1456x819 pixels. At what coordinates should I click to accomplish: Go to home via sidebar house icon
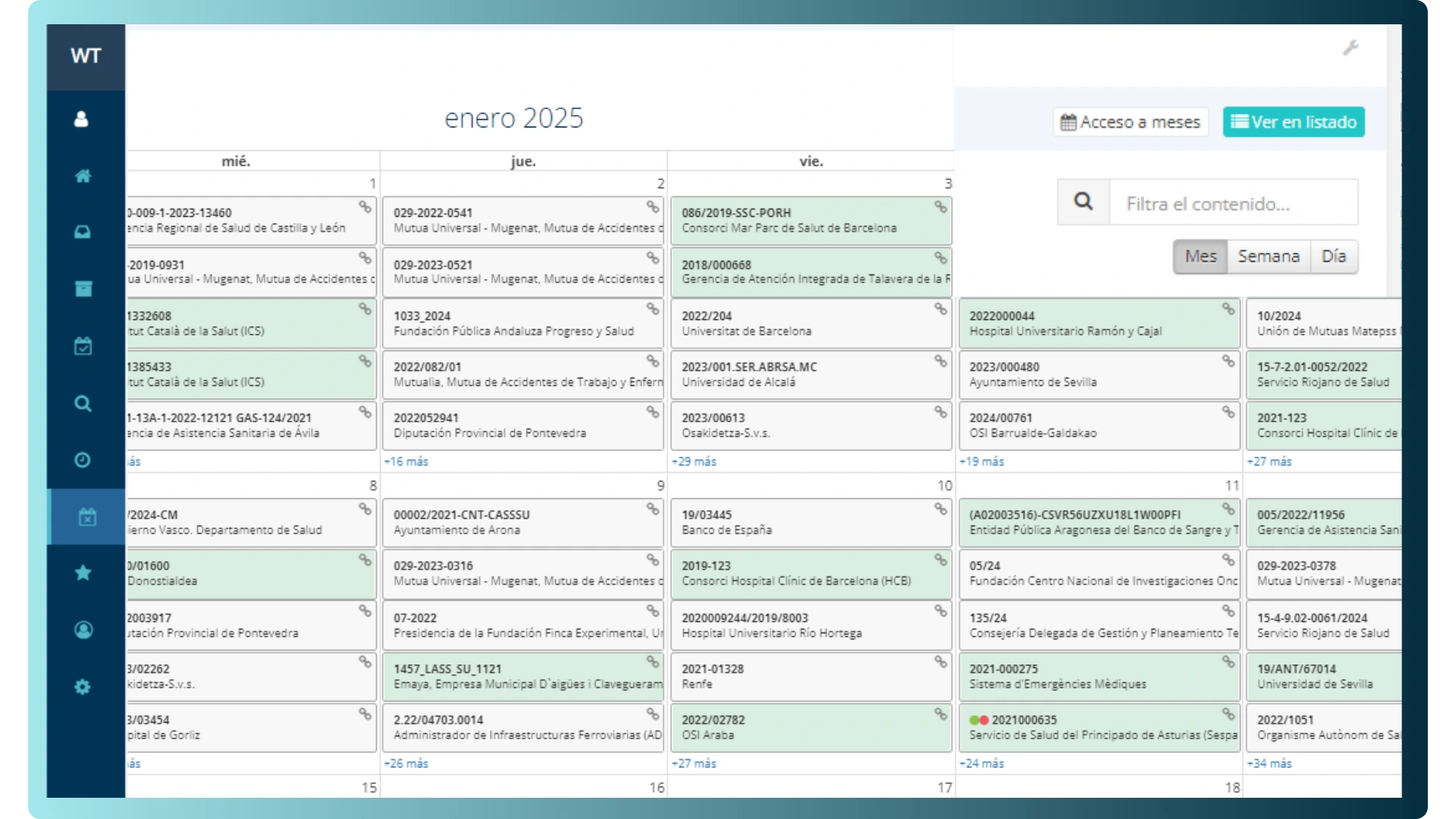tap(83, 176)
